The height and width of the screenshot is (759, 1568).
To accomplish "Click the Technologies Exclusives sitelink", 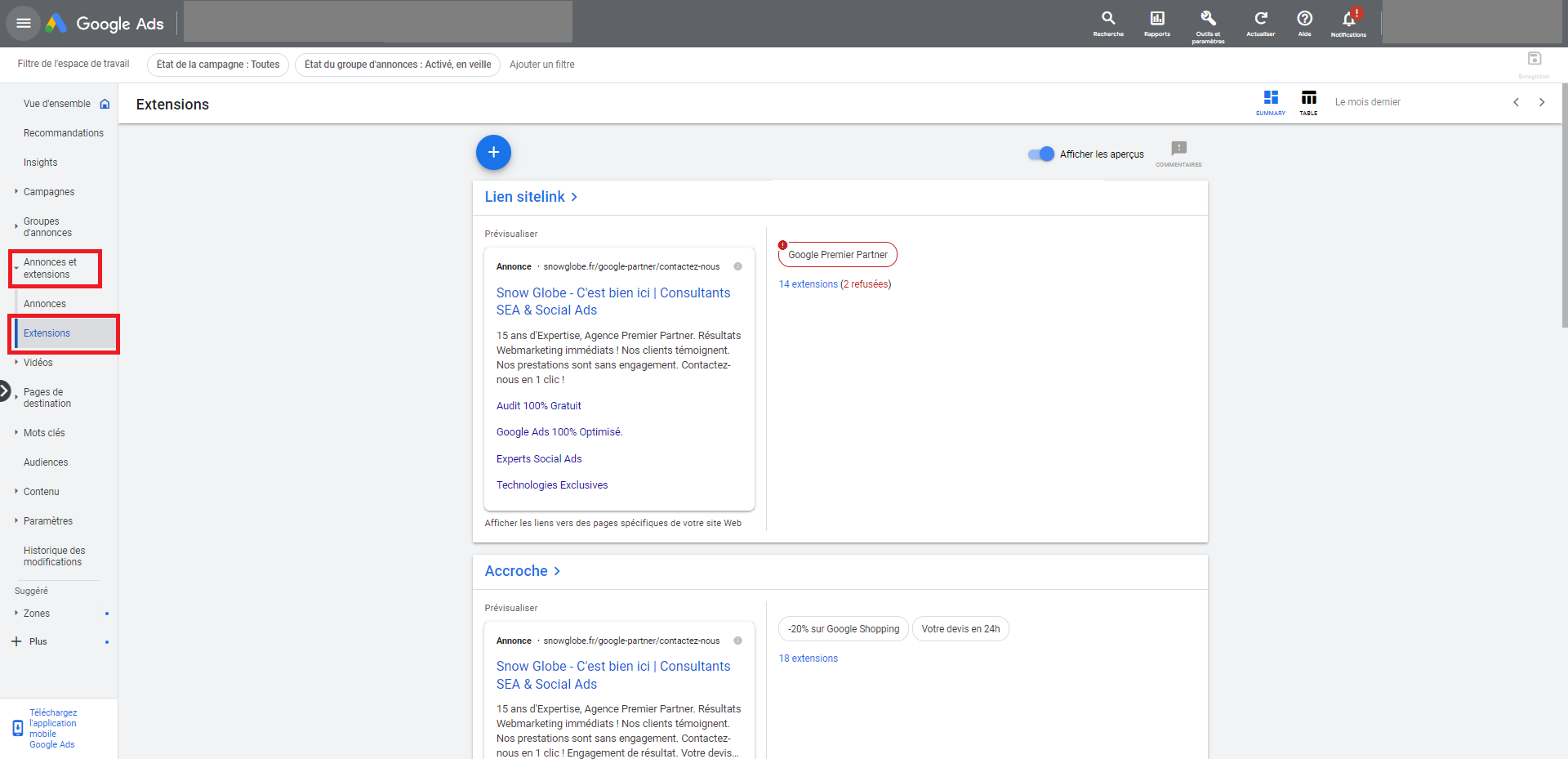I will tap(552, 485).
